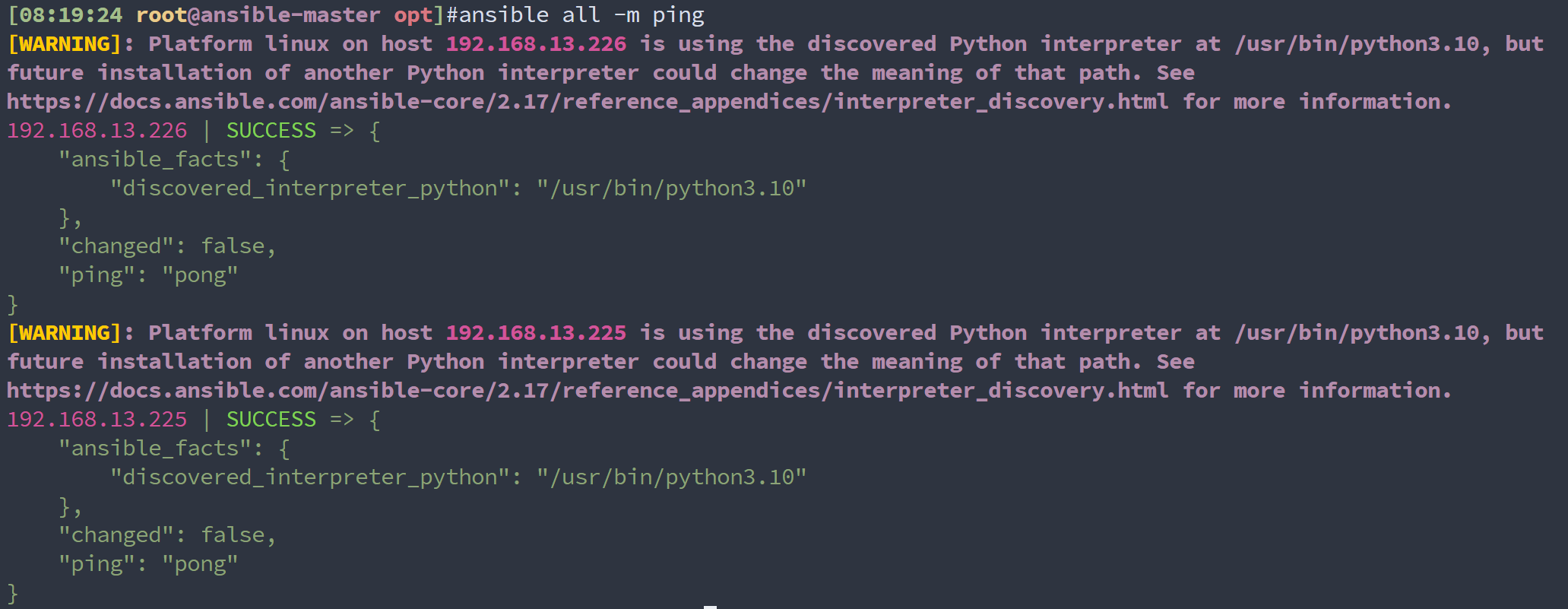
Task: Click IP 192.168.13.226 at the start of its result line
Action: [97, 131]
